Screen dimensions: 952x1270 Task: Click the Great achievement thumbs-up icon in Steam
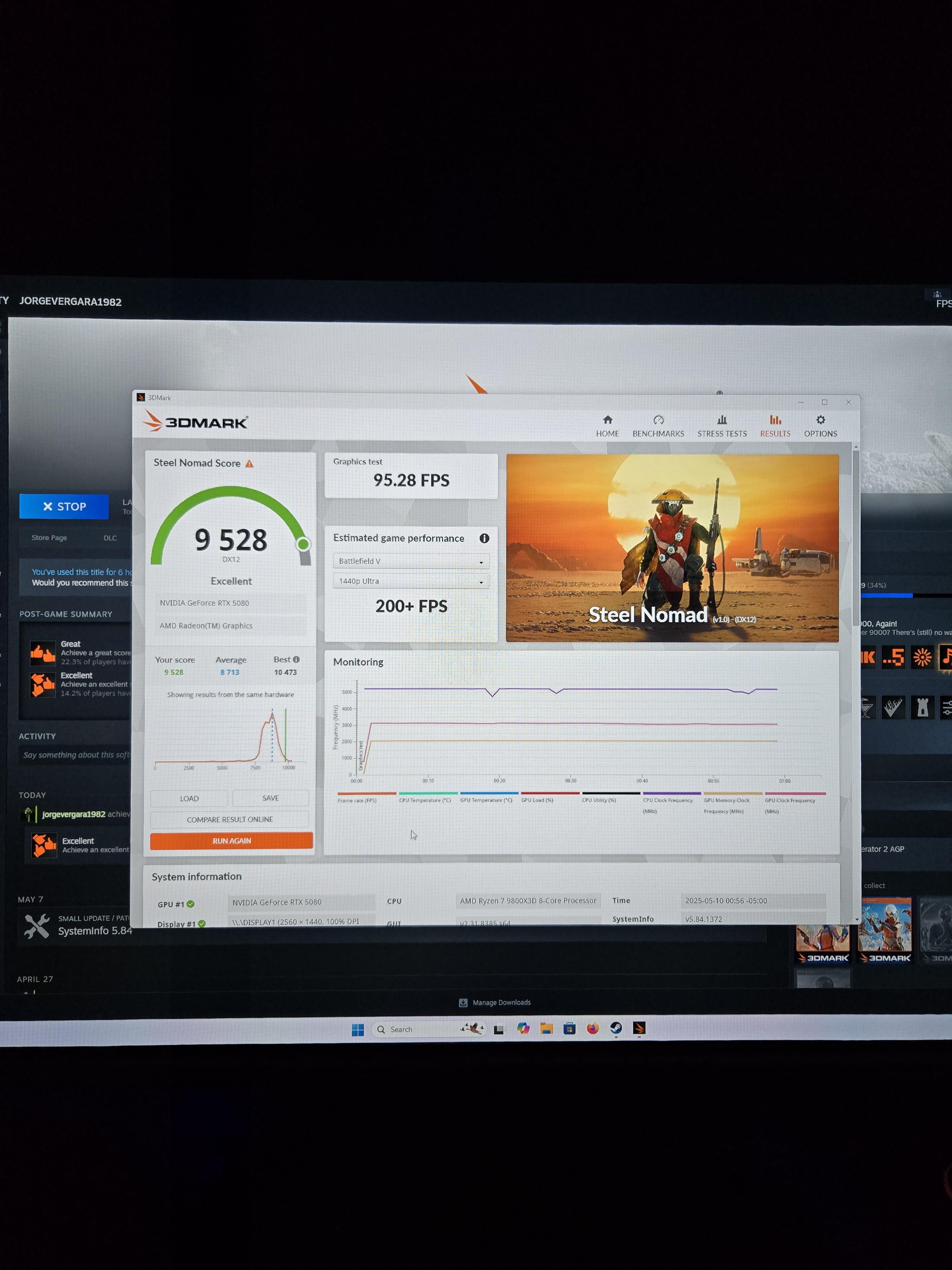43,653
